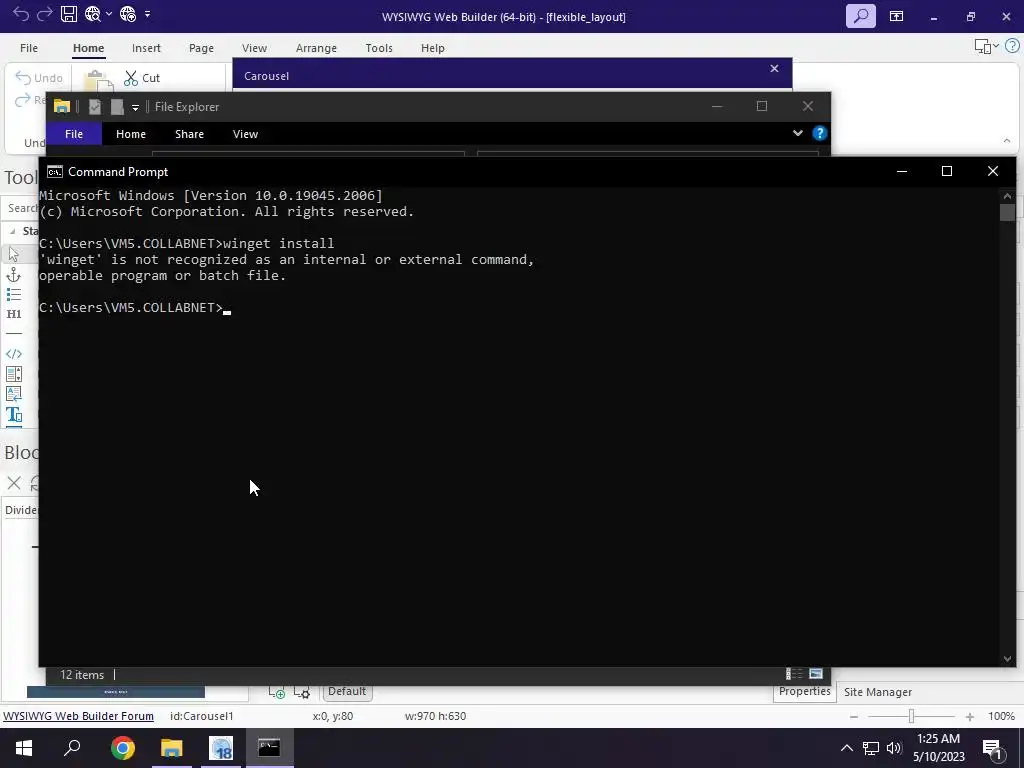Select the Bookmark anchor tool
The image size is (1024, 768).
click(x=14, y=275)
